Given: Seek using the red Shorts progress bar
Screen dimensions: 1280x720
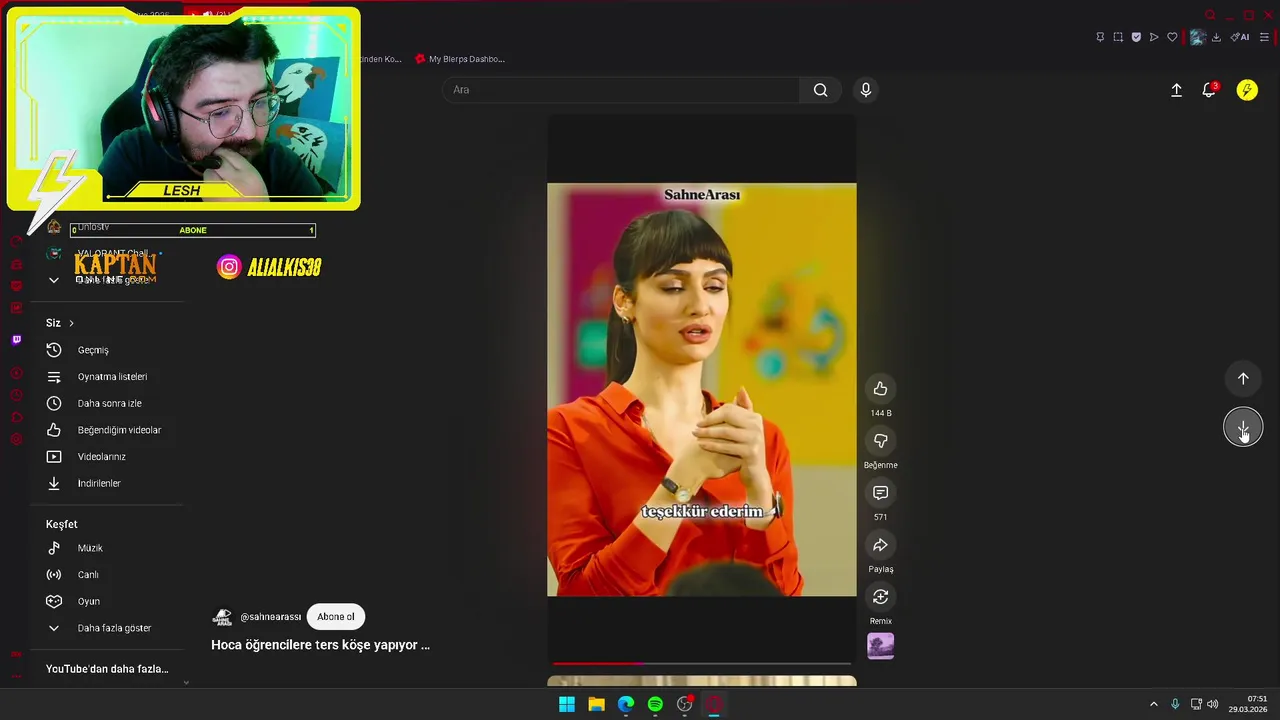Looking at the screenshot, I should pyautogui.click(x=701, y=663).
